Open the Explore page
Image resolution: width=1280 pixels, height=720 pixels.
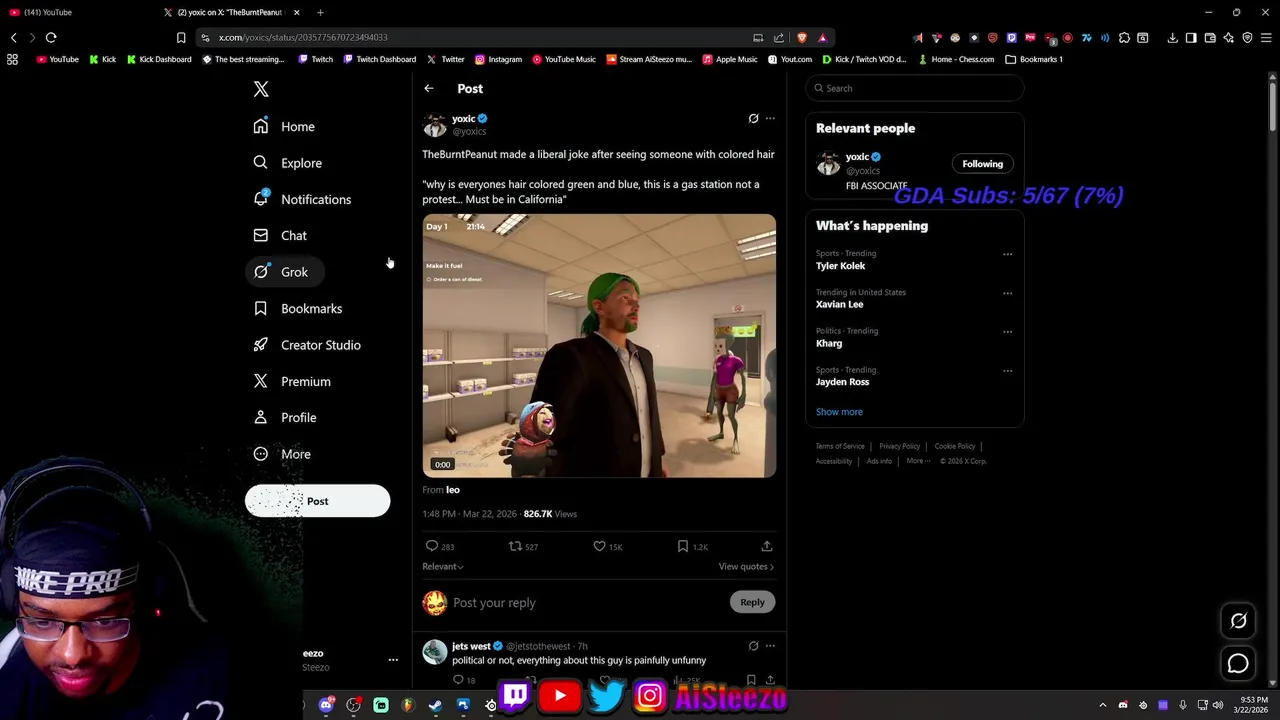point(287,163)
